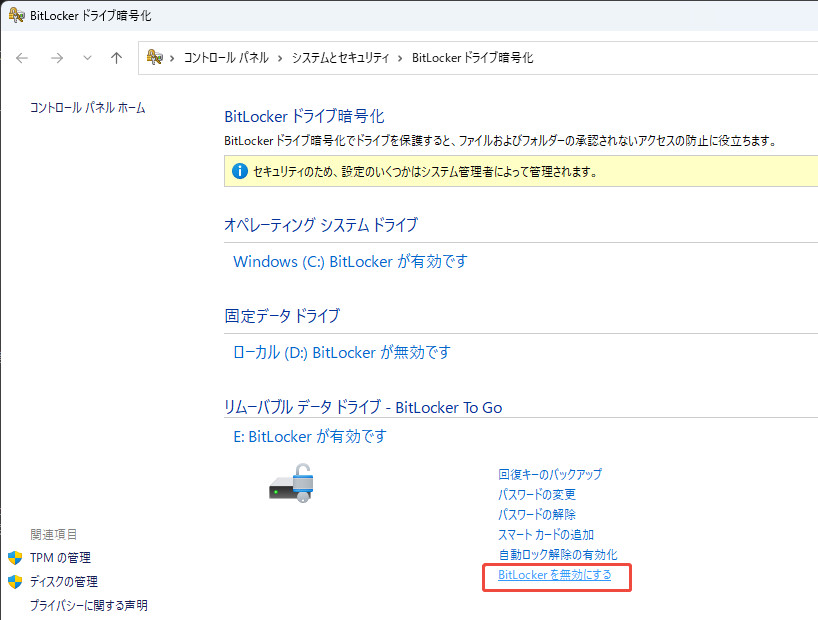Viewport: 818px width, 620px height.
Task: Click パスワードの解除 link
Action: pos(537,514)
